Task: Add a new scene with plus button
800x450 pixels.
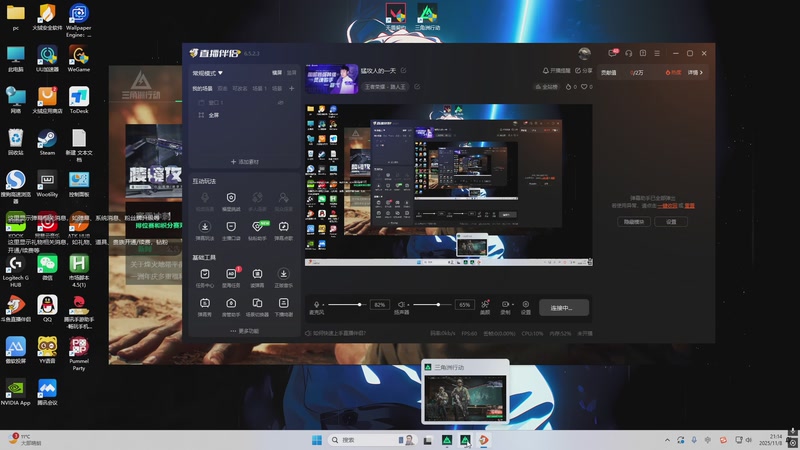Action: click(291, 88)
